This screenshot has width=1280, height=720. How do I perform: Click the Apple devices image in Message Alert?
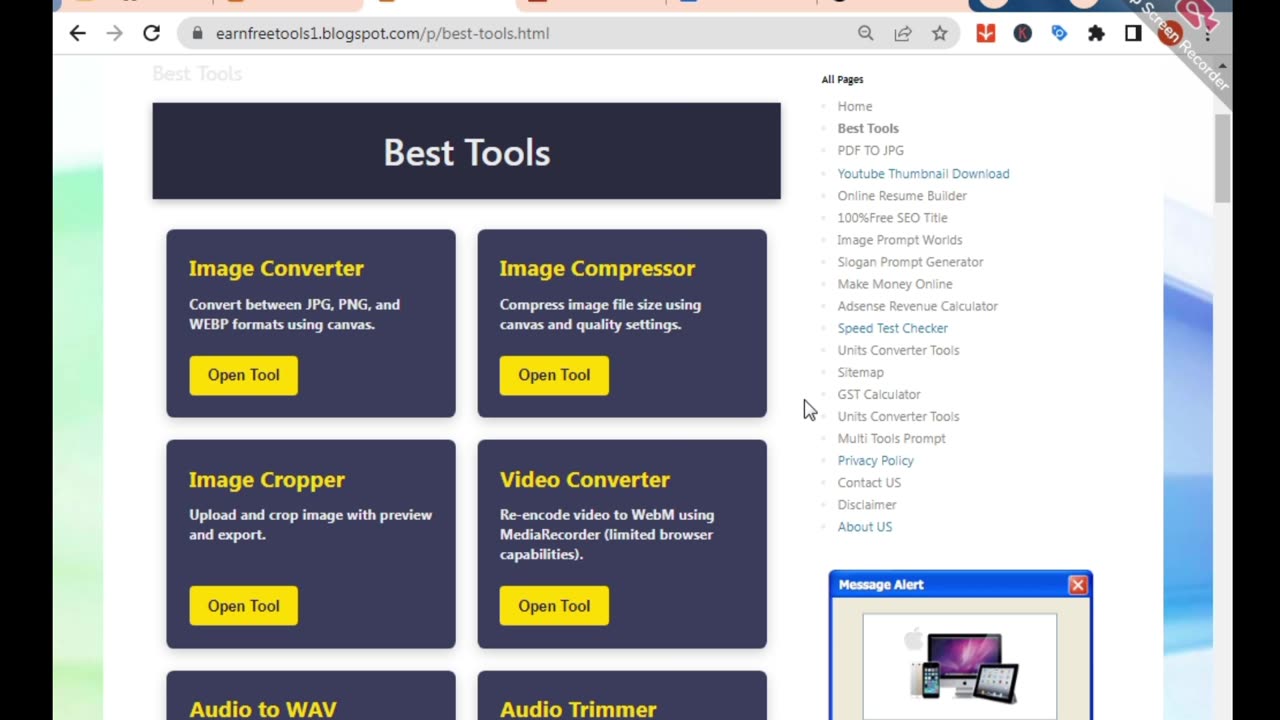pos(960,666)
